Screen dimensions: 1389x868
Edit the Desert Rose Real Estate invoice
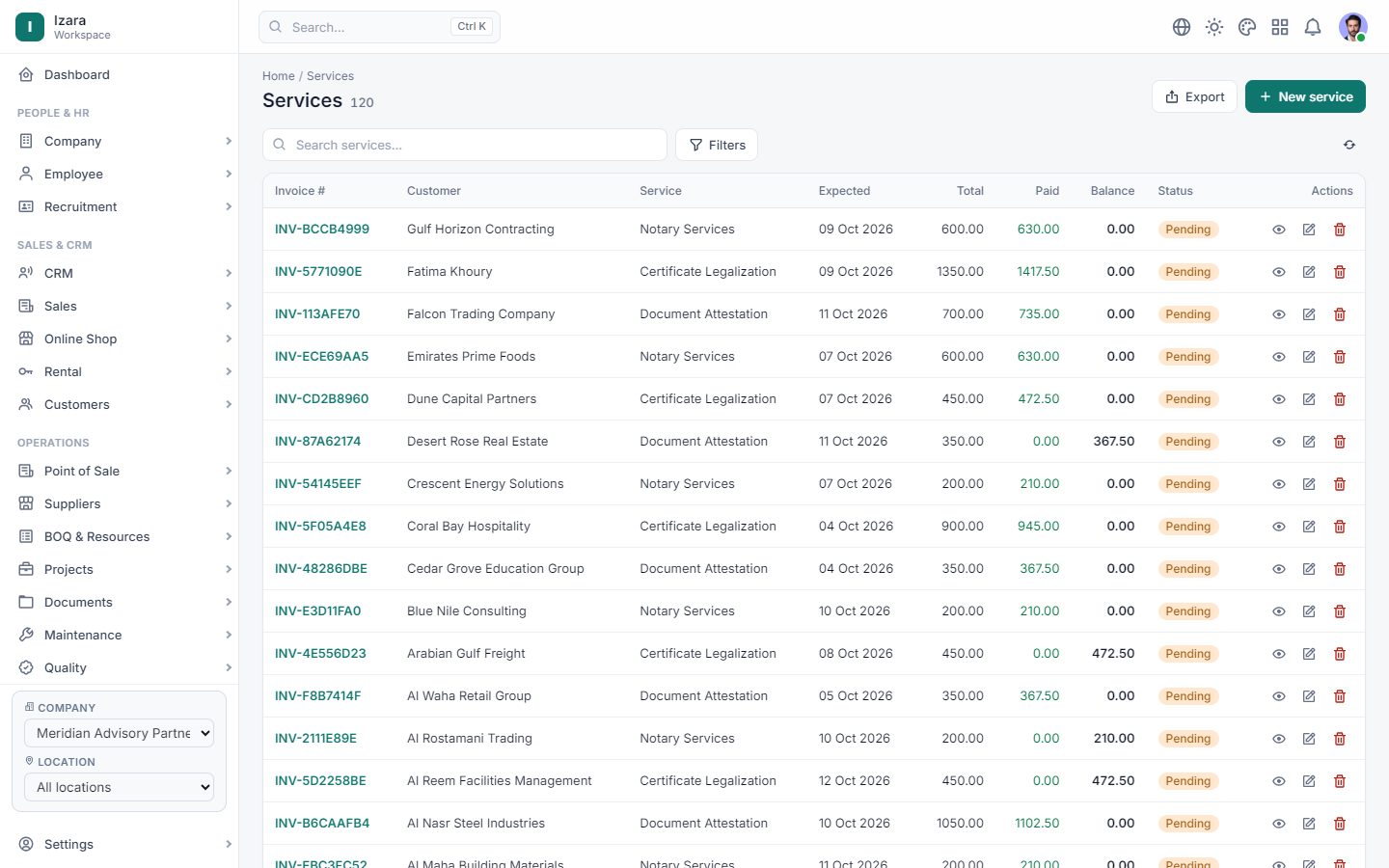[x=1309, y=442]
